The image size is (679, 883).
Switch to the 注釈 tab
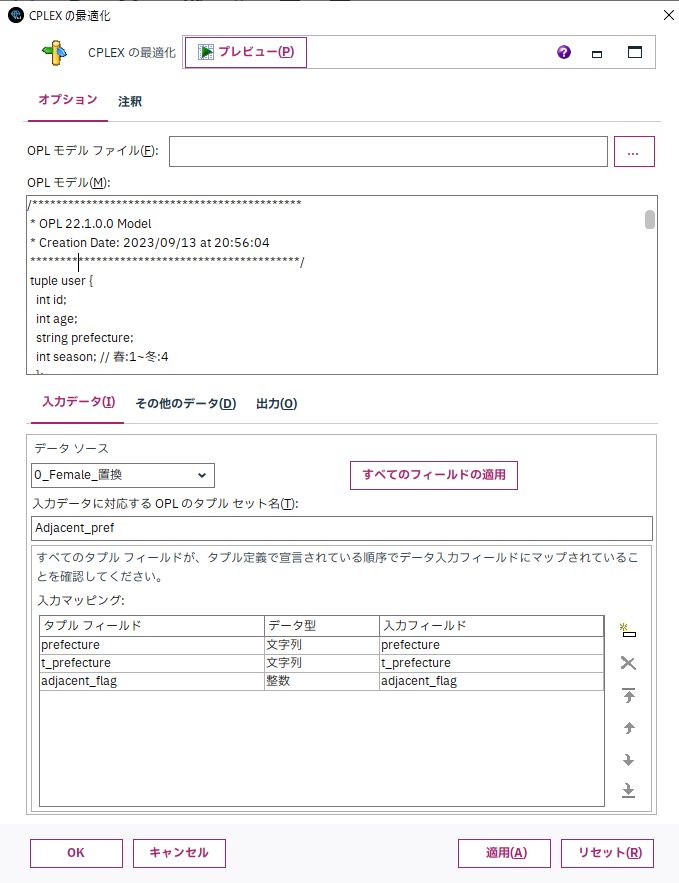(129, 101)
